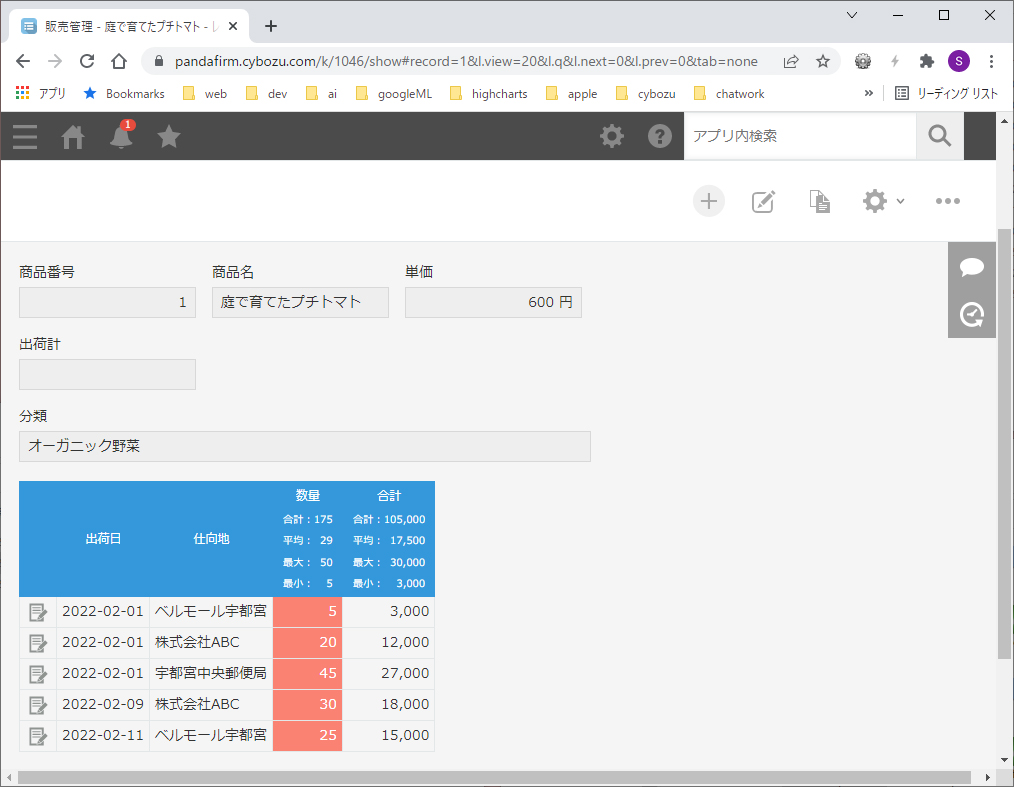Open notifications bell with badge
Screen dimensions: 1014x787
pos(121,135)
